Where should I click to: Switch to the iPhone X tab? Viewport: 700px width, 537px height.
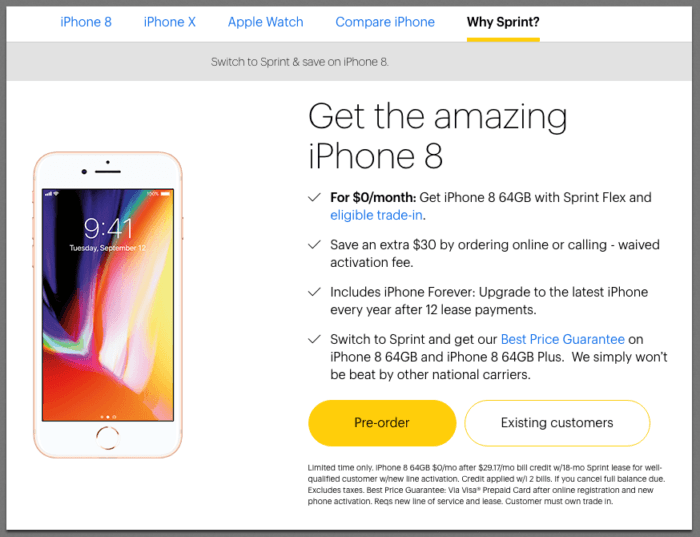(170, 22)
